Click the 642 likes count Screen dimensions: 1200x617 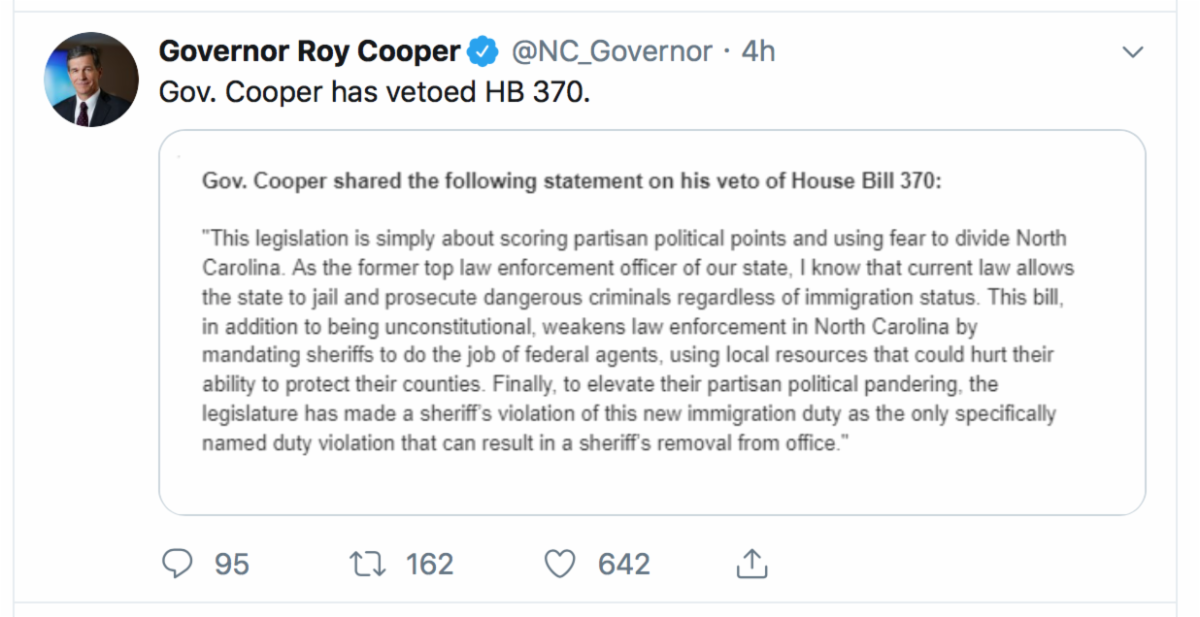(x=624, y=564)
